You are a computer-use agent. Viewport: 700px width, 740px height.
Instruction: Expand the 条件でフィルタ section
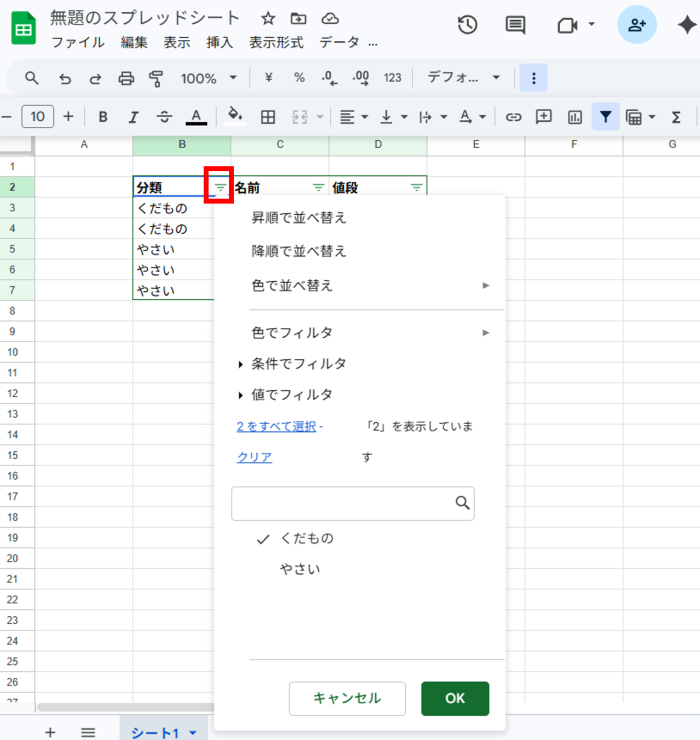pyautogui.click(x=298, y=363)
